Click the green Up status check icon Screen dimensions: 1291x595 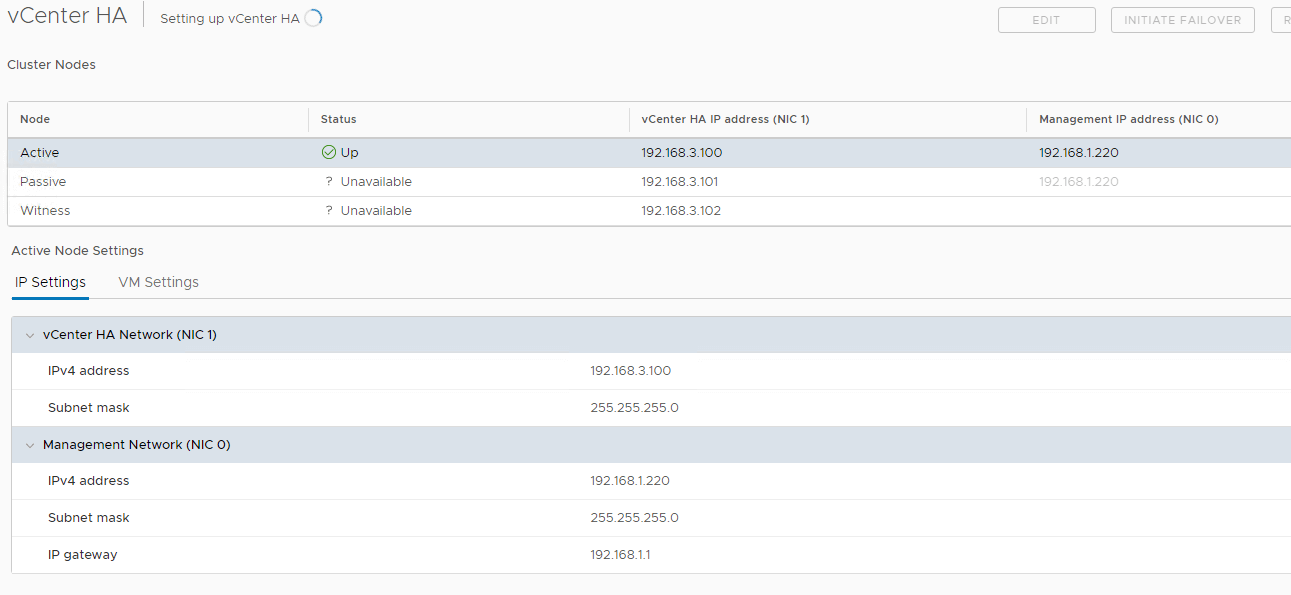click(x=328, y=153)
